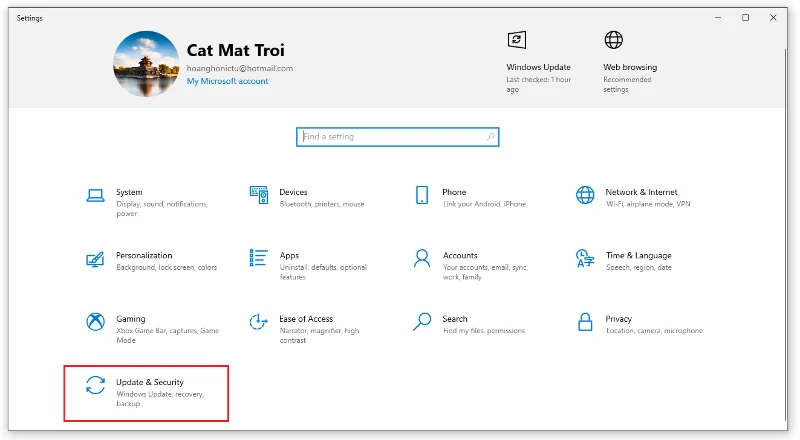Click the Accounts category title
The height and width of the screenshot is (440, 800).
tap(460, 255)
